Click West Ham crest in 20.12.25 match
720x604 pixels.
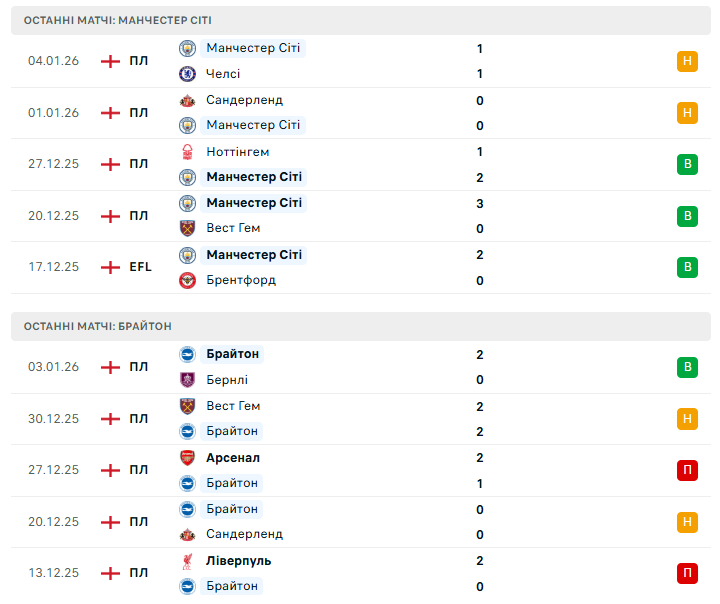[x=187, y=228]
